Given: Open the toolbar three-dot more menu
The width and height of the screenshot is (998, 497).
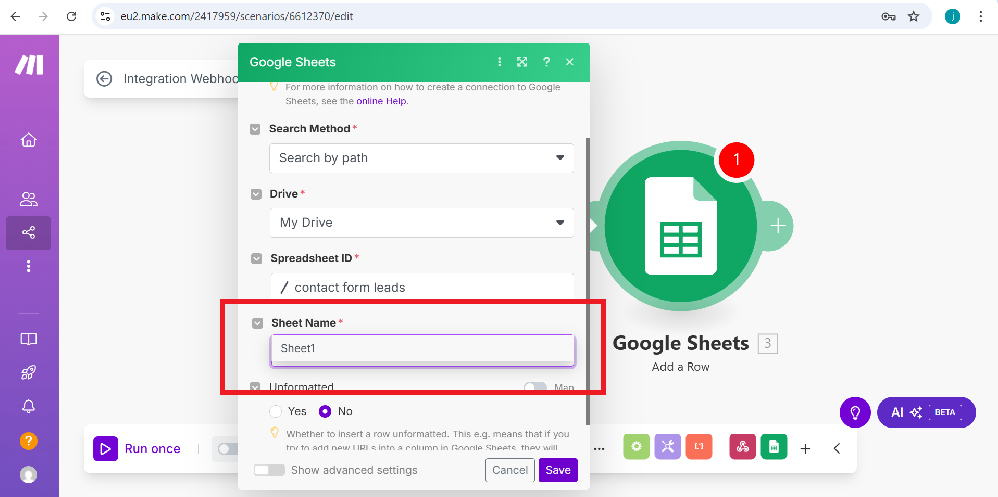Looking at the screenshot, I should (599, 449).
